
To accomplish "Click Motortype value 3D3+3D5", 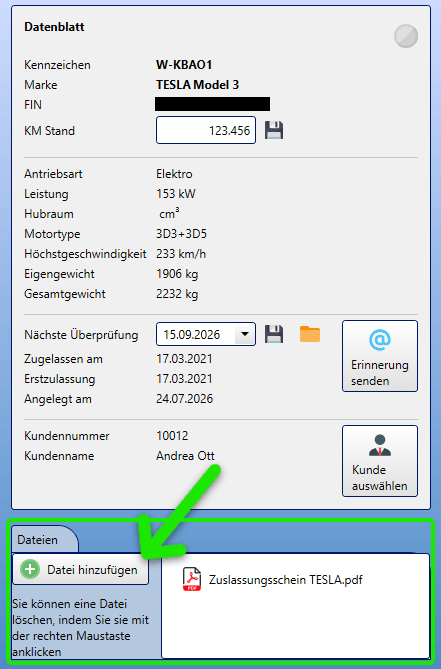I will [x=181, y=234].
